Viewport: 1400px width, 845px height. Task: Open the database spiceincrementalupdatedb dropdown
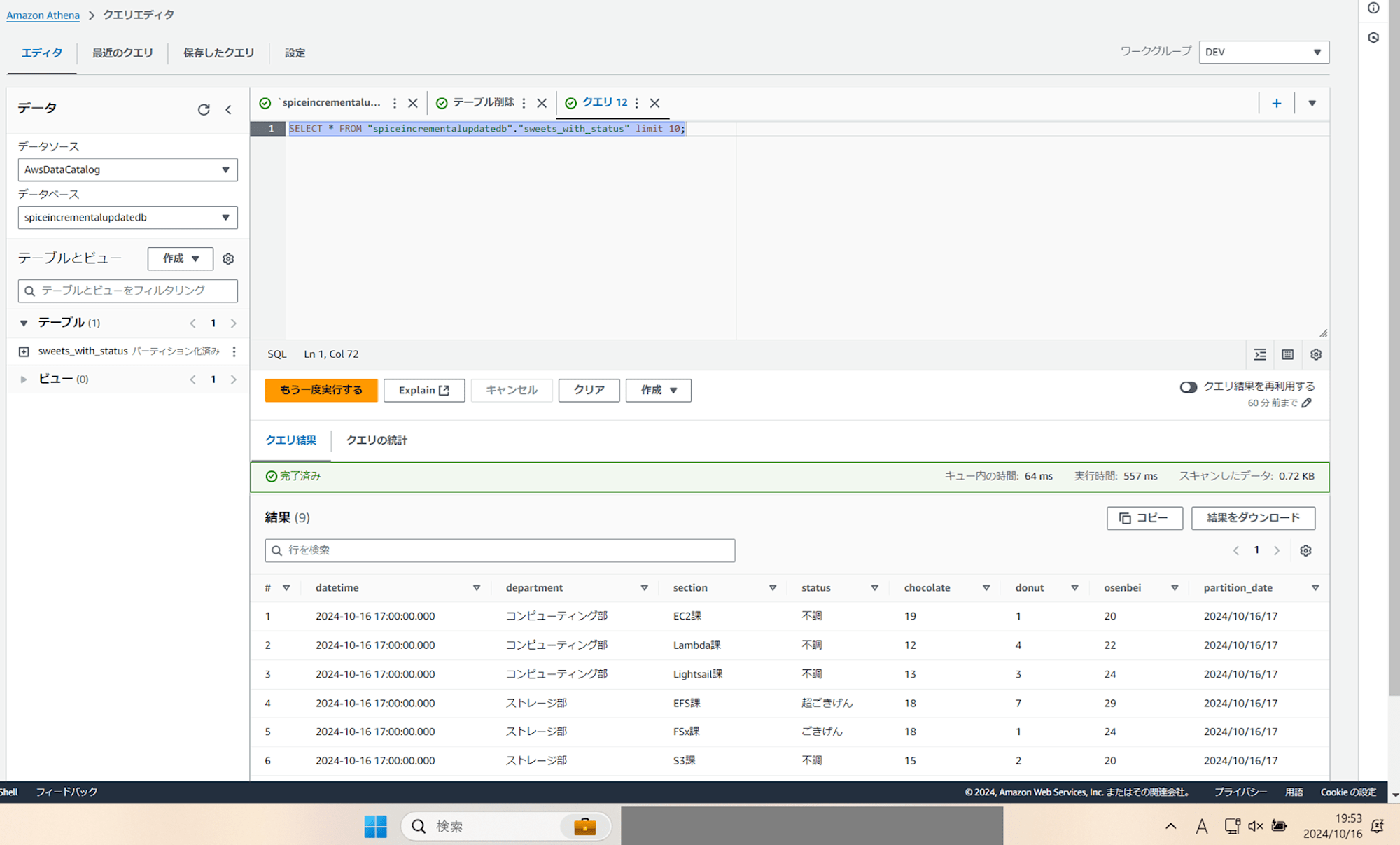[127, 218]
